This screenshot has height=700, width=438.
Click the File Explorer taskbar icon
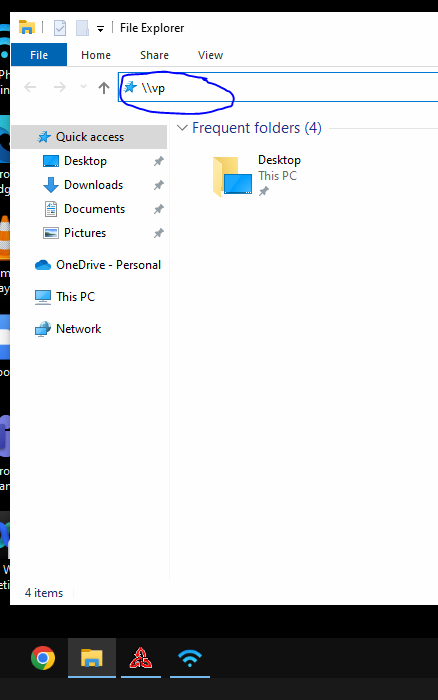(x=92, y=658)
